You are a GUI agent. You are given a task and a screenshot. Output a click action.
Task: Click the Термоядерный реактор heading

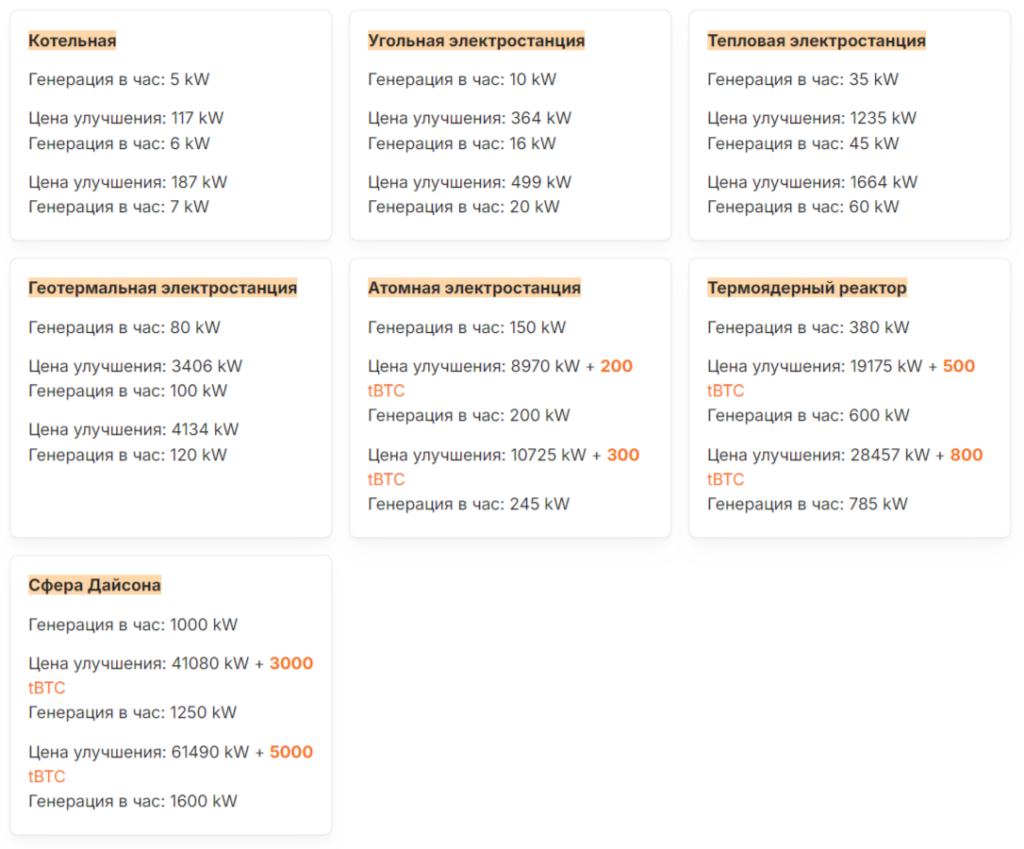807,288
